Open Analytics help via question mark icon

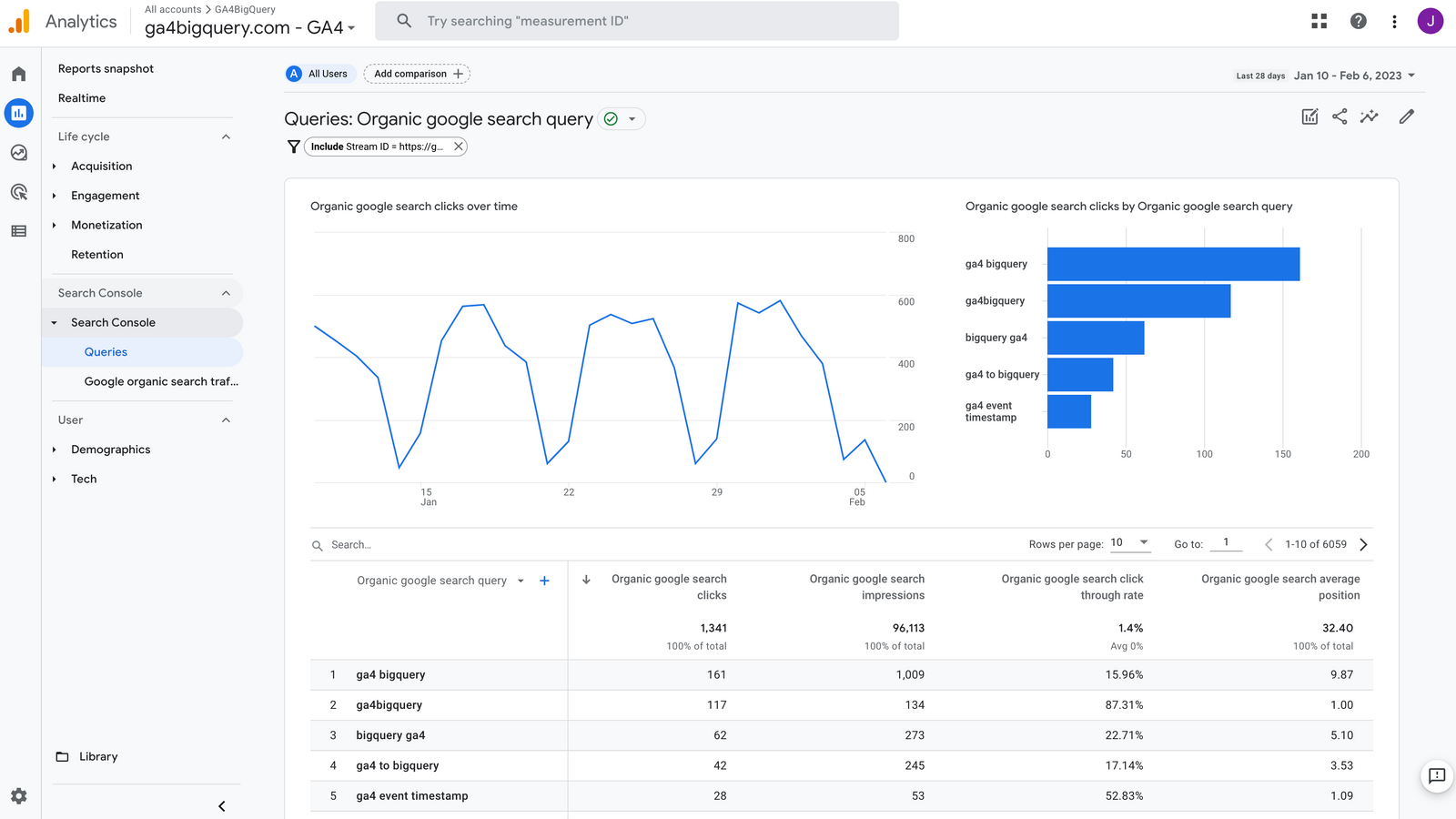coord(1359,20)
